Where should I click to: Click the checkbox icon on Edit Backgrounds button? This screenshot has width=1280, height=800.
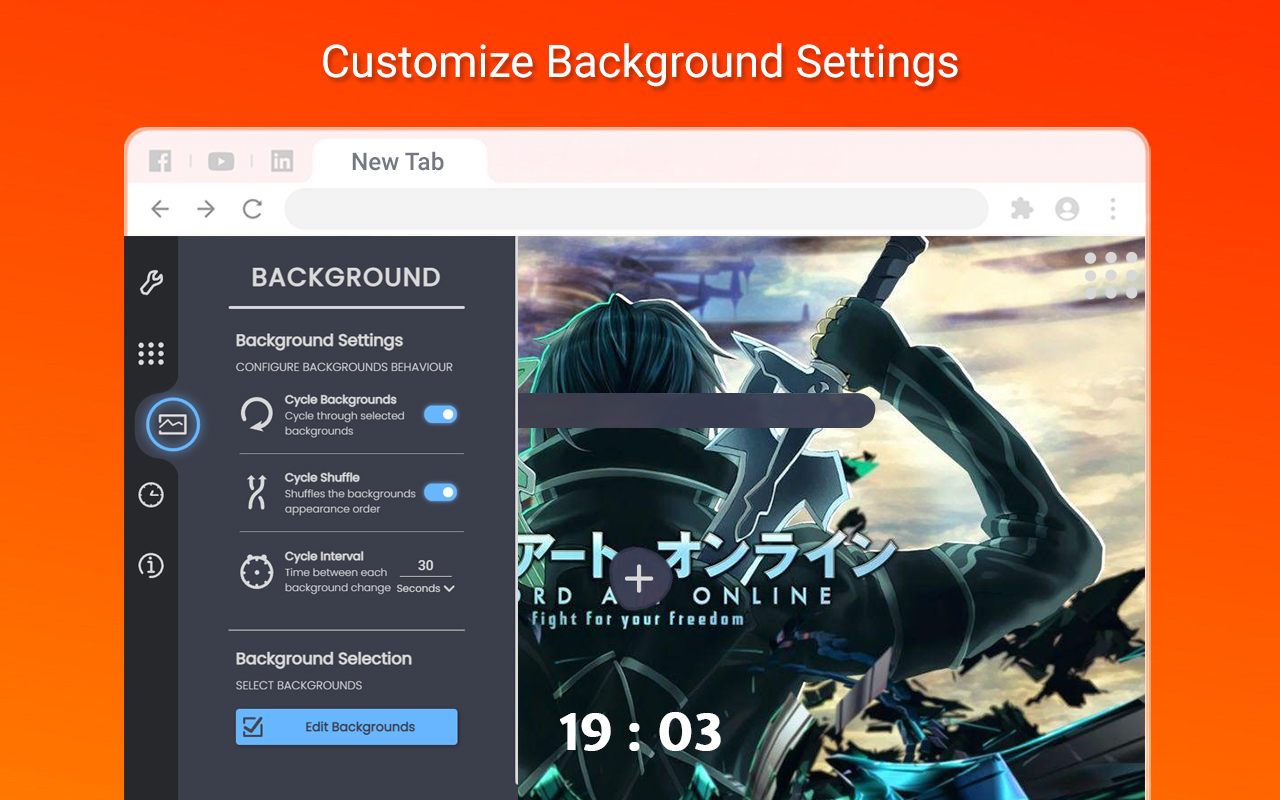pyautogui.click(x=253, y=727)
